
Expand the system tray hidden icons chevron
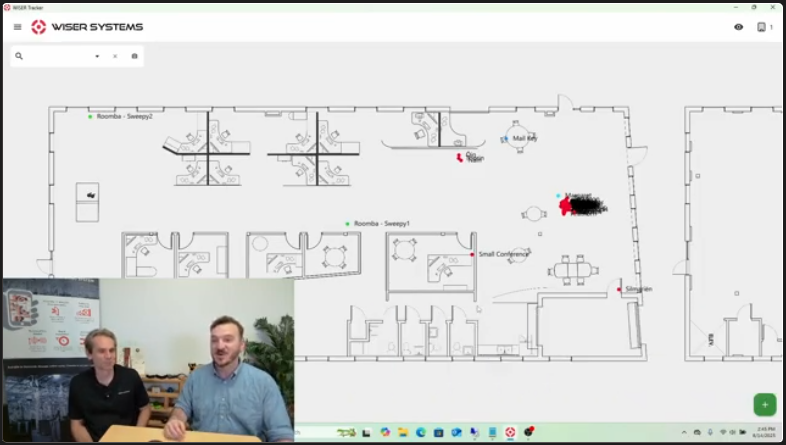tap(684, 432)
